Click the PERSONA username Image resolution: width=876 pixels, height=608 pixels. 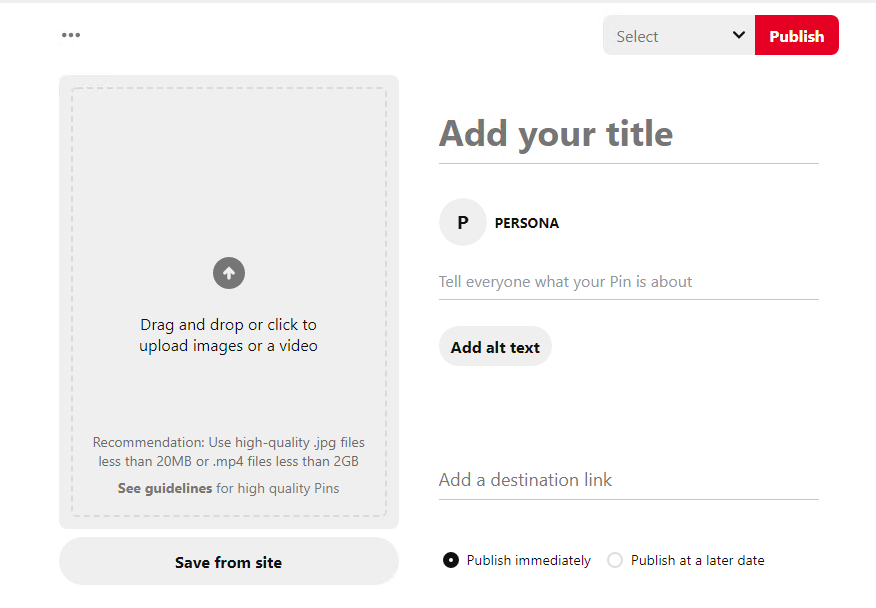tap(527, 223)
